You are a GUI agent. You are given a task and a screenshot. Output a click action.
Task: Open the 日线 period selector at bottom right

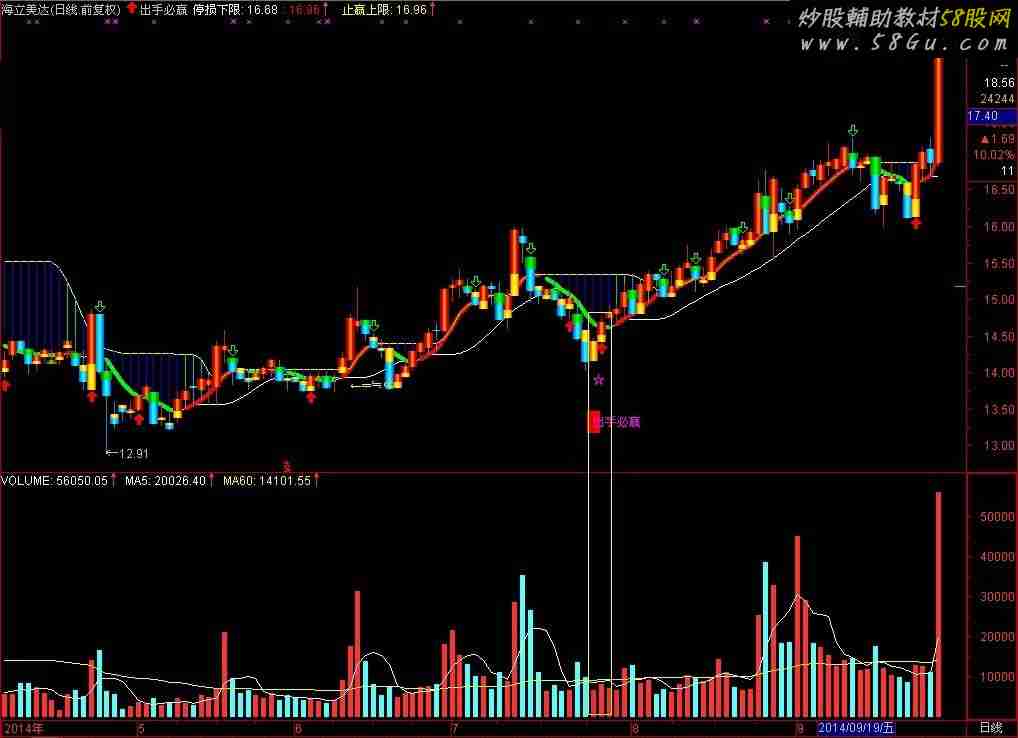991,728
